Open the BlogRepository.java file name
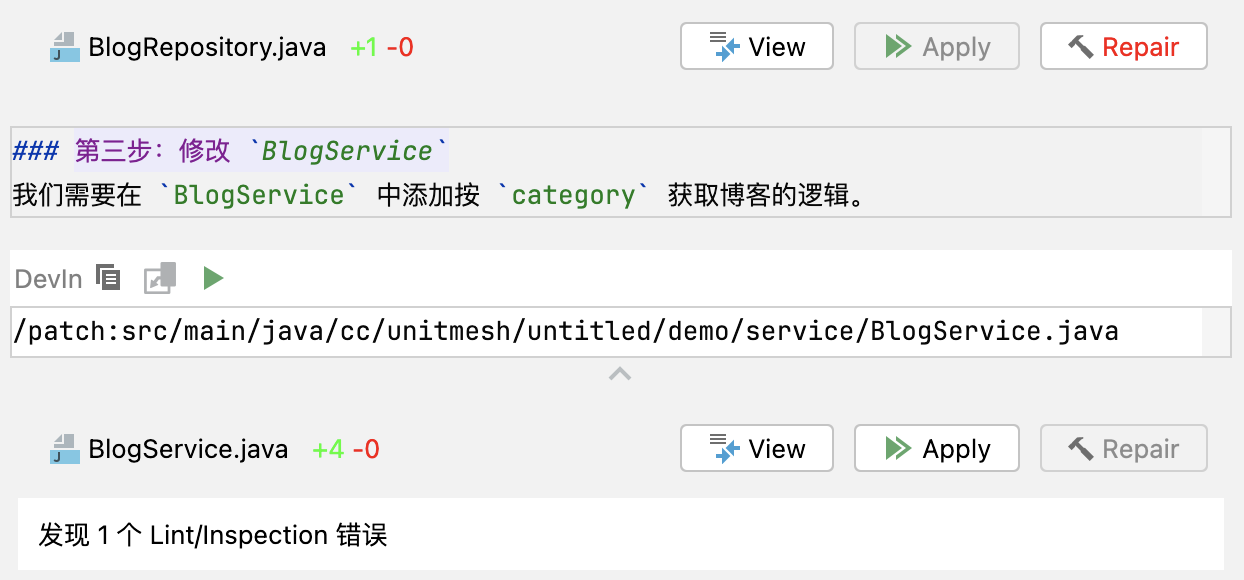The height and width of the screenshot is (580, 1244). pos(207,47)
